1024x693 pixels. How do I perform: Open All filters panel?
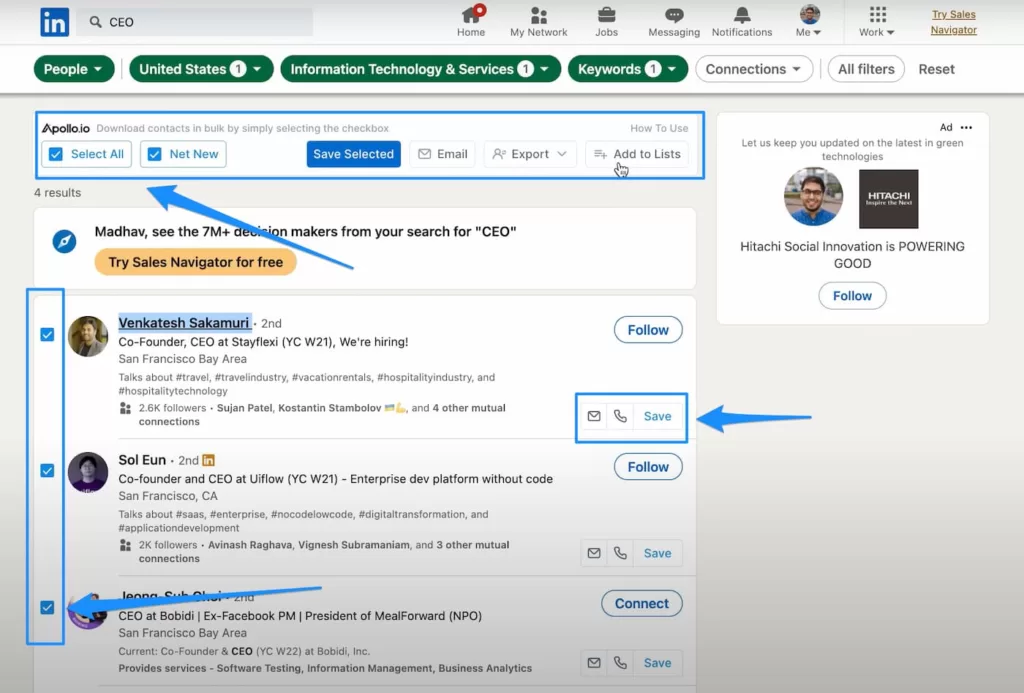(866, 69)
